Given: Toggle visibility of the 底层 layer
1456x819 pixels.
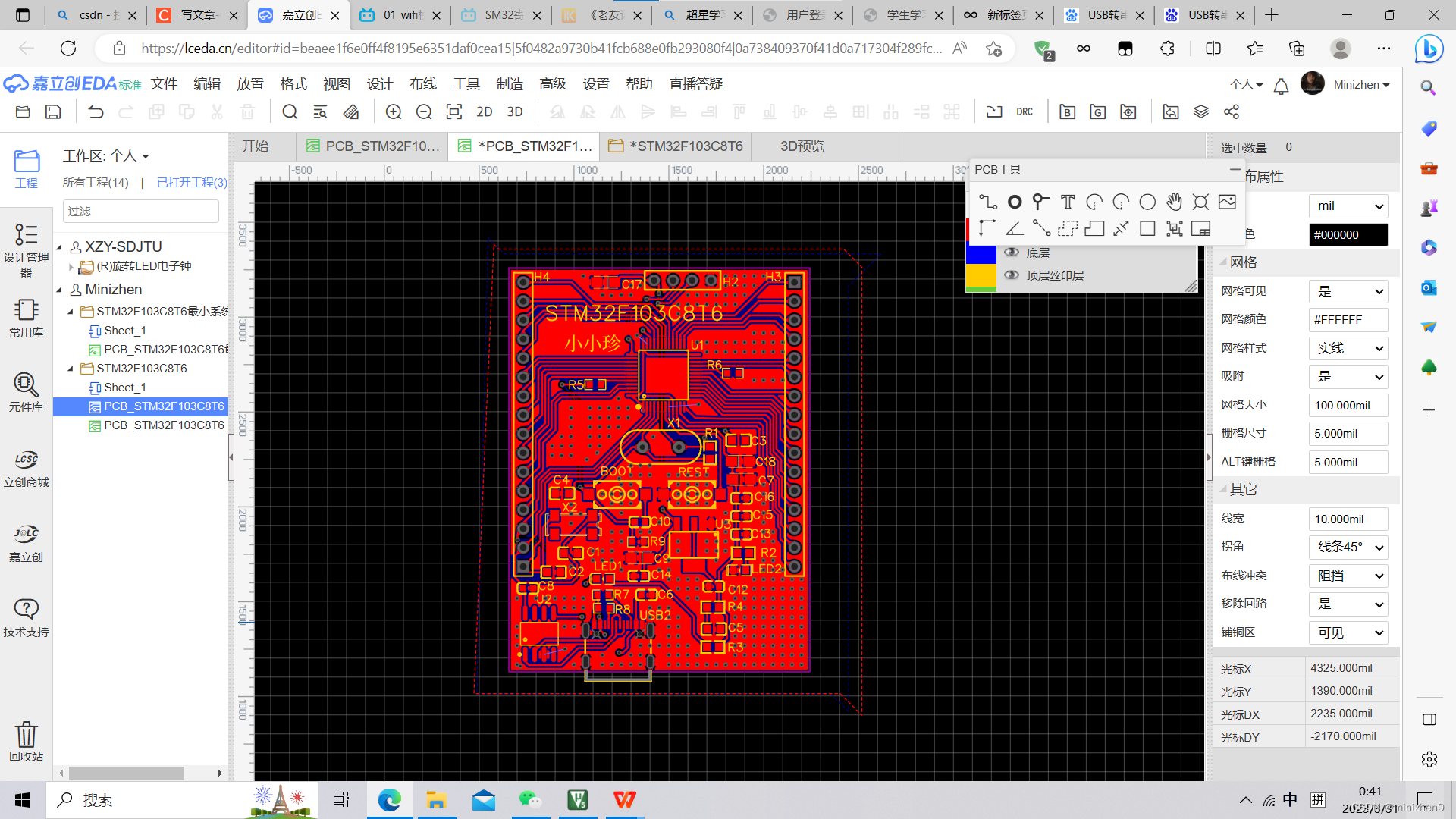Looking at the screenshot, I should [x=1012, y=253].
